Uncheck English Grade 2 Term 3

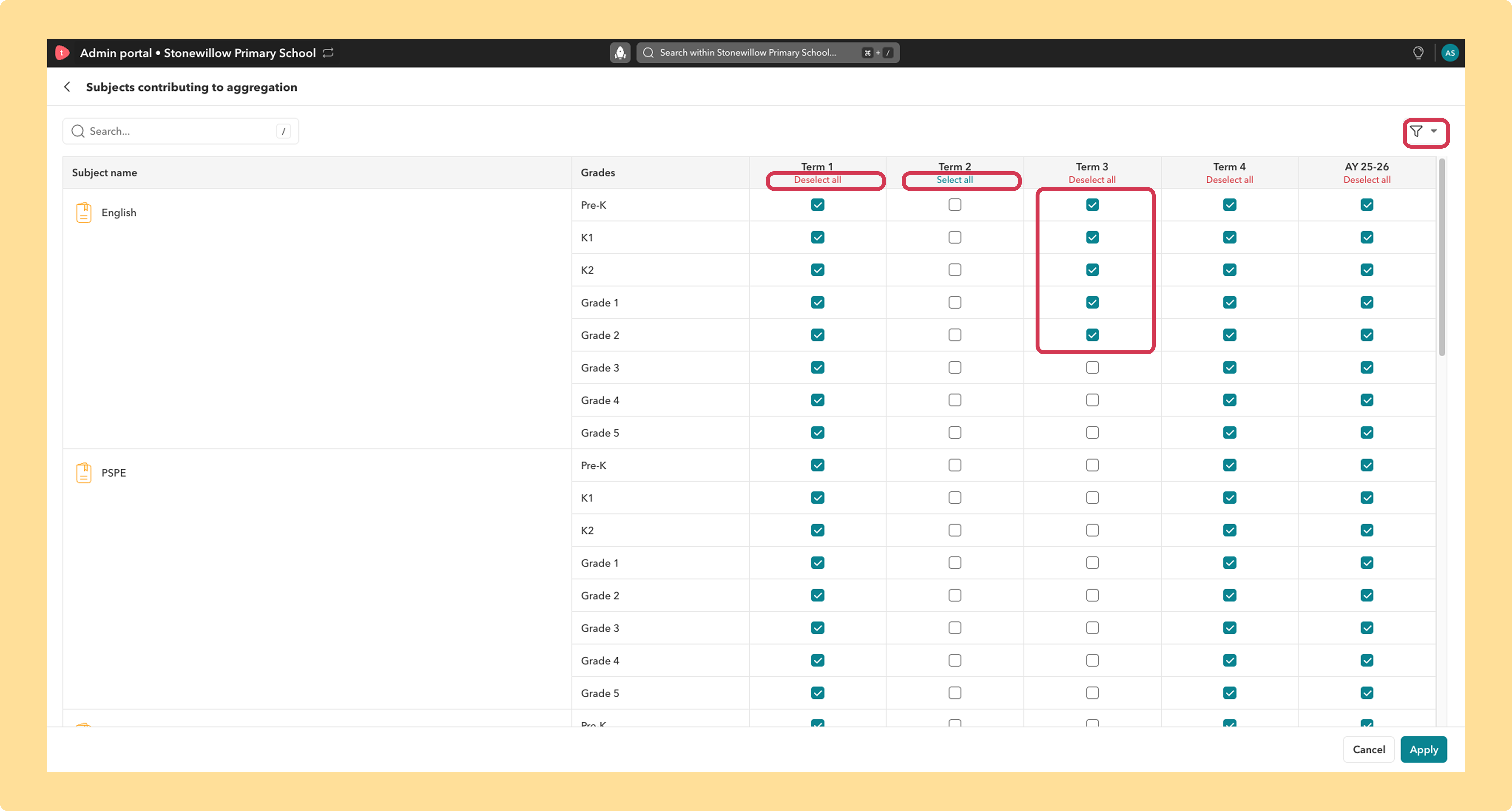[x=1092, y=335]
